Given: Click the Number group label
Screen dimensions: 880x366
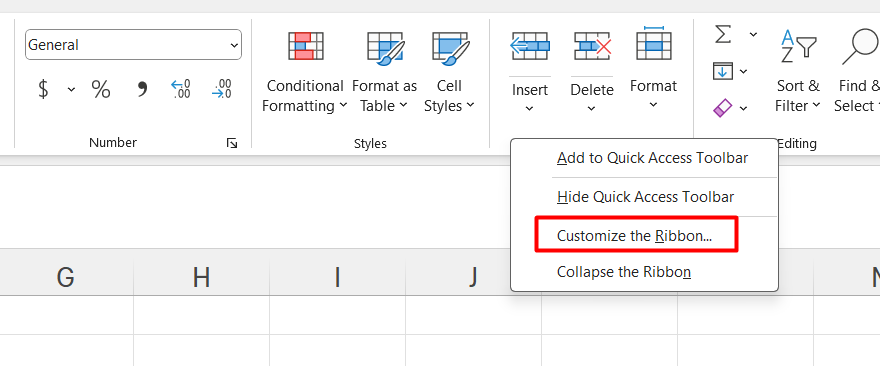Looking at the screenshot, I should coord(113,143).
